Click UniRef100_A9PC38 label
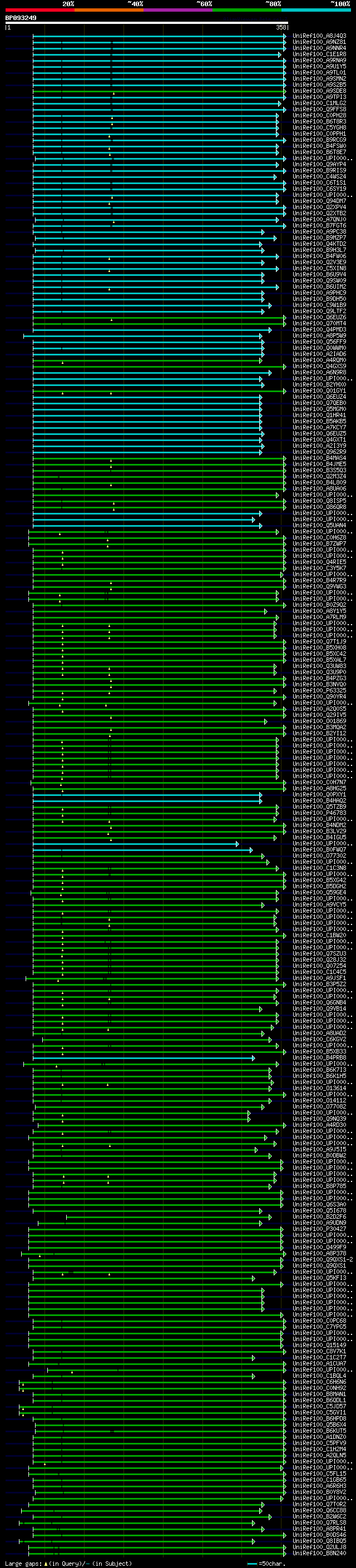Viewport: 356px width, 1568px height. tap(319, 231)
